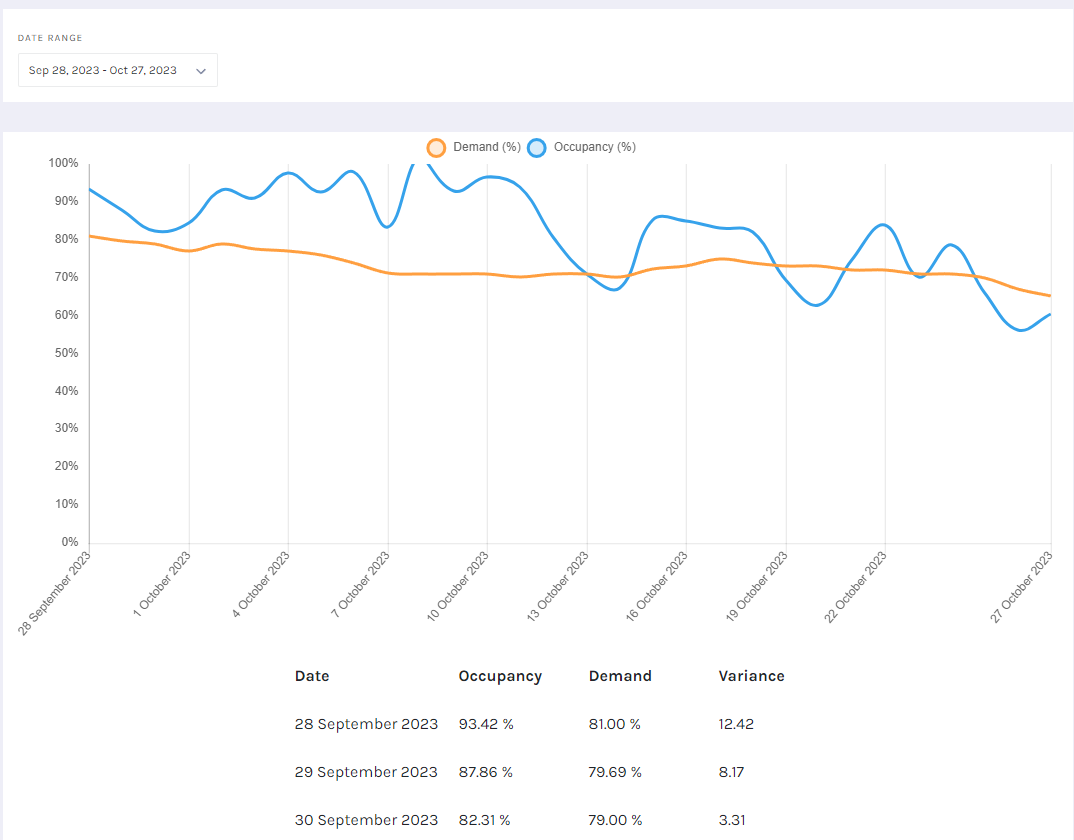Hide the Demand (%) series via legend label
Screen dimensions: 1074x840
(487, 147)
